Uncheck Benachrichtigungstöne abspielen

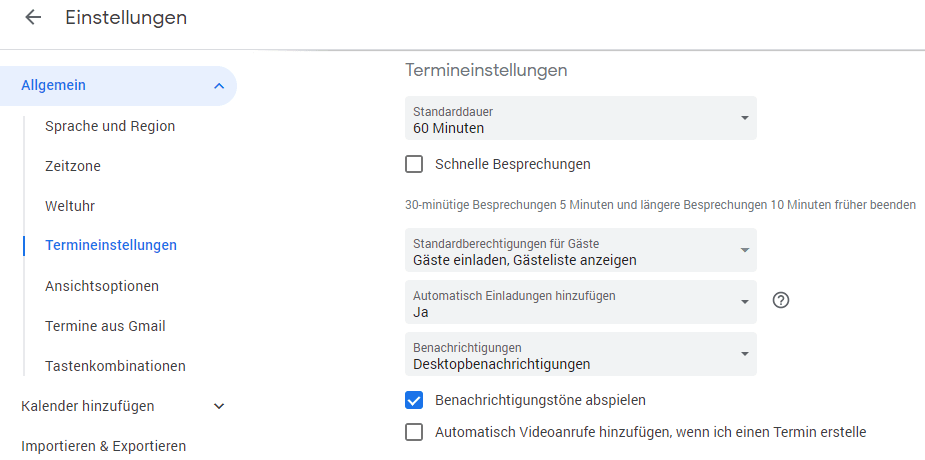(x=414, y=400)
